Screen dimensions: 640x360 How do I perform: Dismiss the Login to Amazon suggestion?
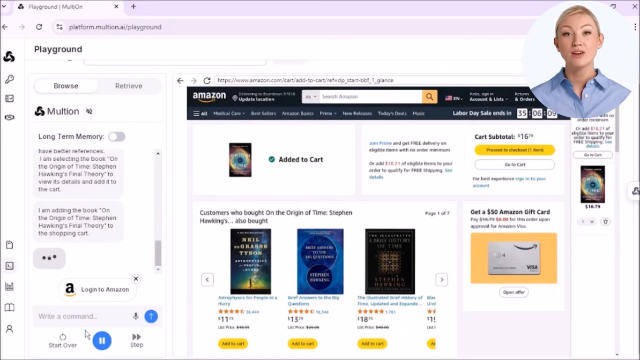pyautogui.click(x=136, y=279)
